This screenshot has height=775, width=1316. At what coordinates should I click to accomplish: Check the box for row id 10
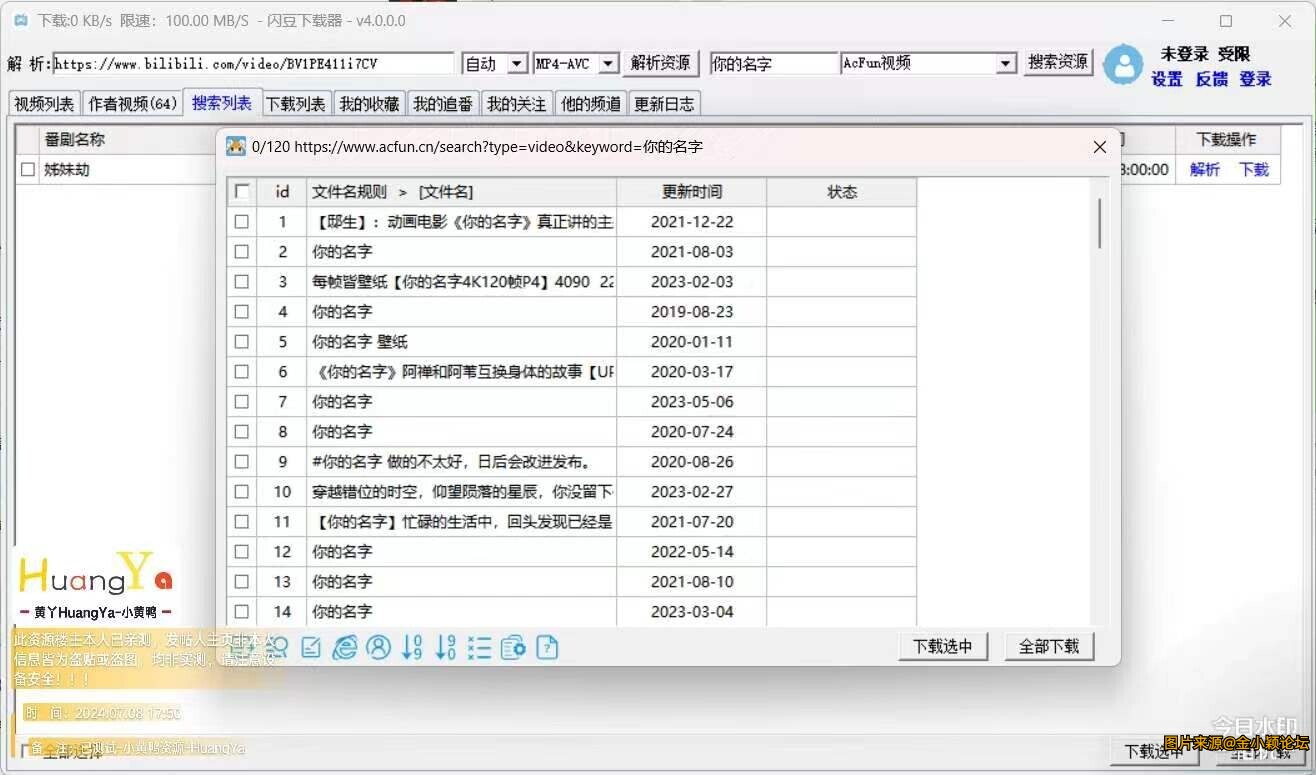pos(242,492)
